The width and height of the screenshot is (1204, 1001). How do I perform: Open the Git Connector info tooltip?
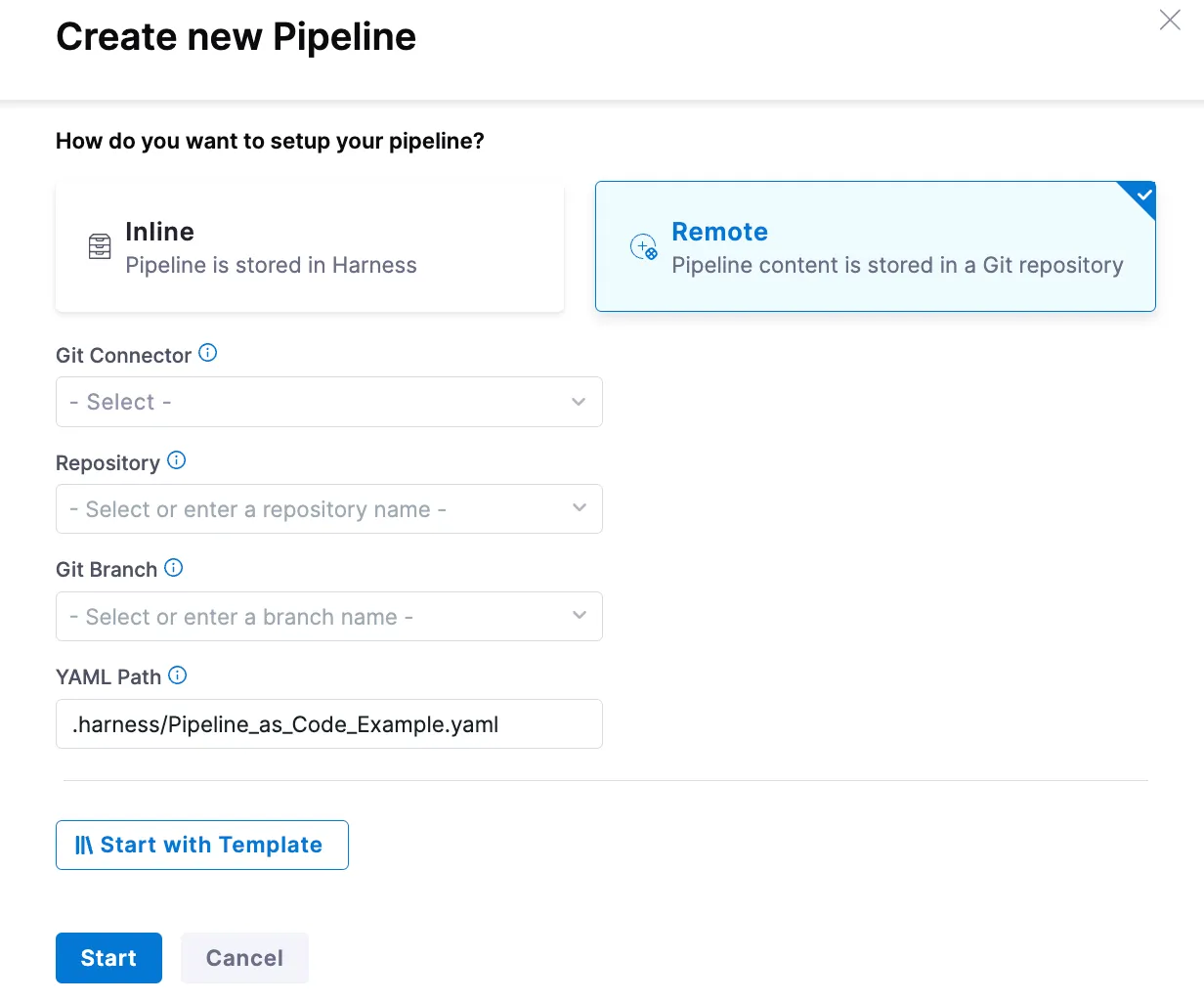(x=207, y=353)
